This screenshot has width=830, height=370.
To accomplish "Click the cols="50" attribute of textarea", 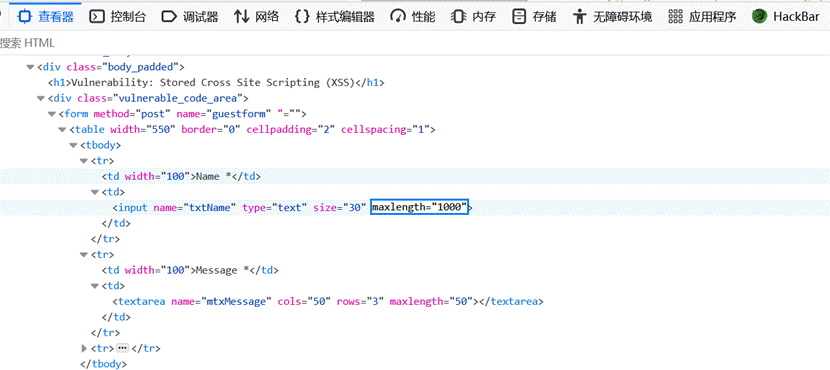I will coord(303,301).
